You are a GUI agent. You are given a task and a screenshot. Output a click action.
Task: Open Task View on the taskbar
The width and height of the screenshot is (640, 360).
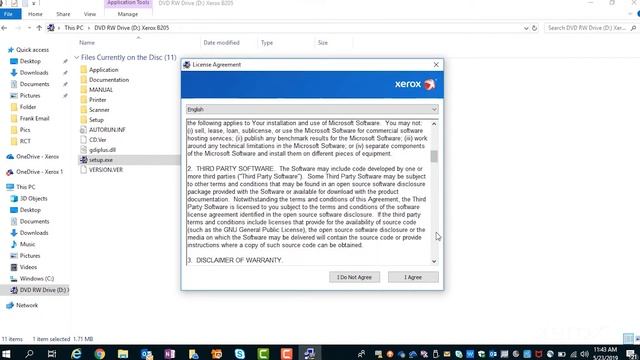click(x=52, y=353)
